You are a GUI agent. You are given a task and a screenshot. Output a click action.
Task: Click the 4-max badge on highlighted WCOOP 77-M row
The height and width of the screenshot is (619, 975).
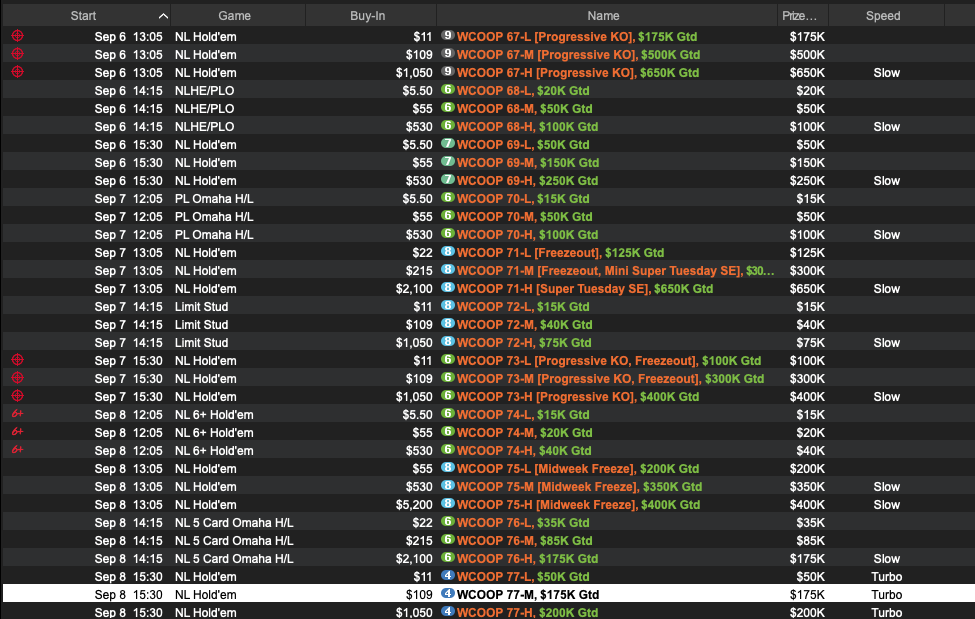click(448, 594)
